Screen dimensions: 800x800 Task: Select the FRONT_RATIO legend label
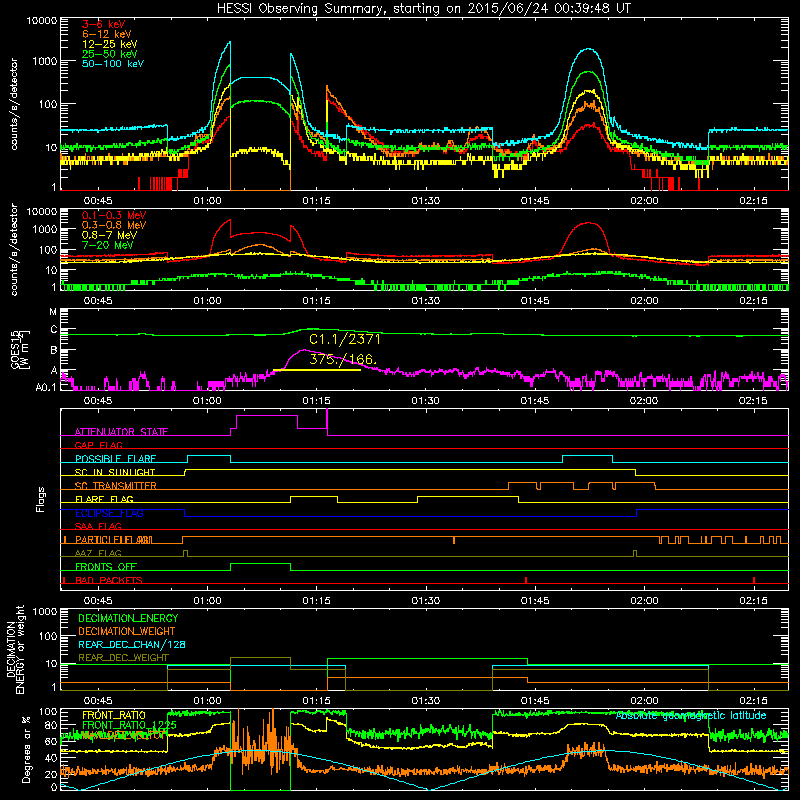pyautogui.click(x=114, y=715)
